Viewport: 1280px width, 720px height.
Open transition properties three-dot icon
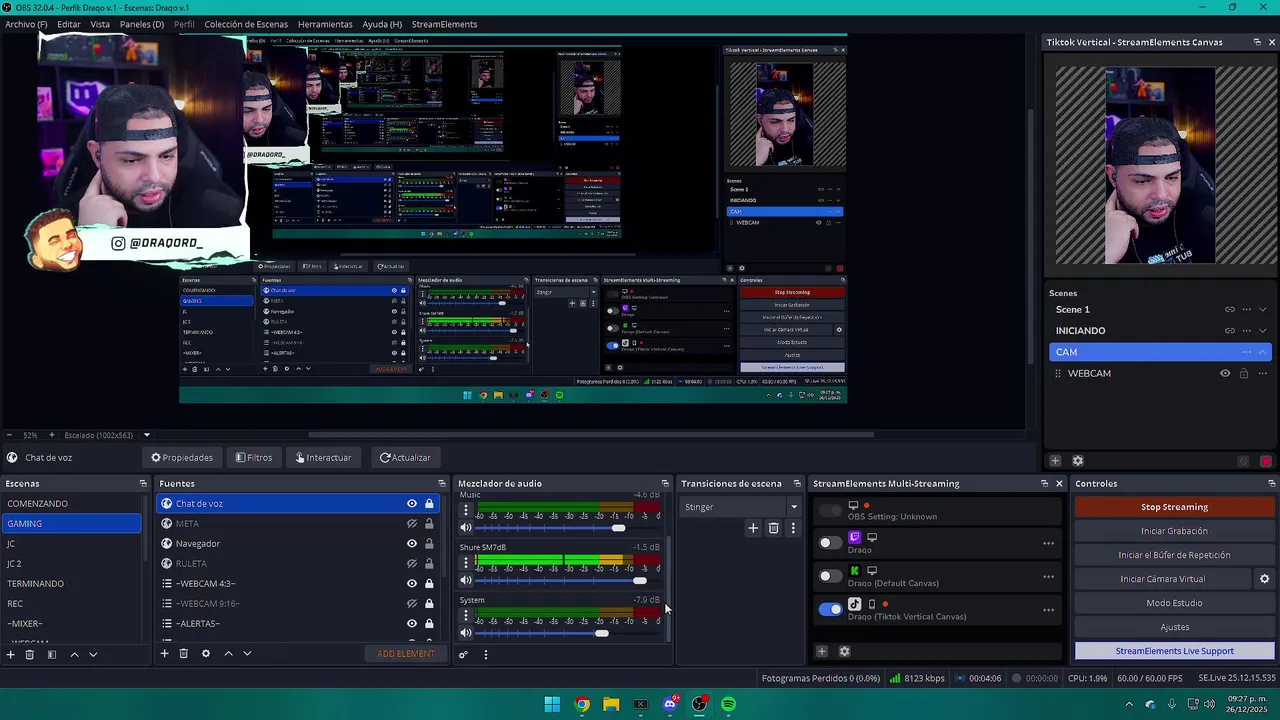coord(793,528)
